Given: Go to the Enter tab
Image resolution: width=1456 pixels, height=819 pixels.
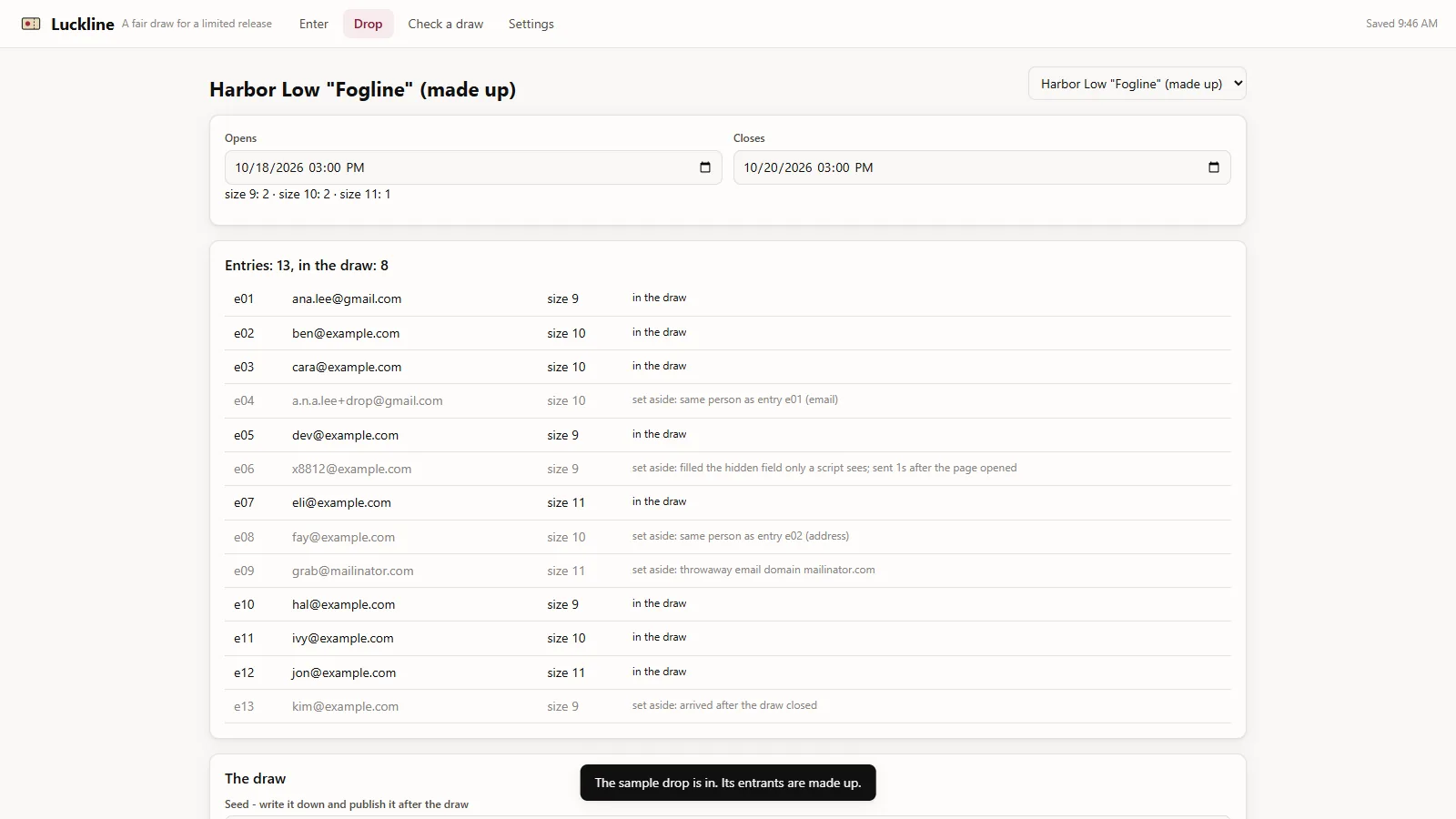Looking at the screenshot, I should coord(314,24).
